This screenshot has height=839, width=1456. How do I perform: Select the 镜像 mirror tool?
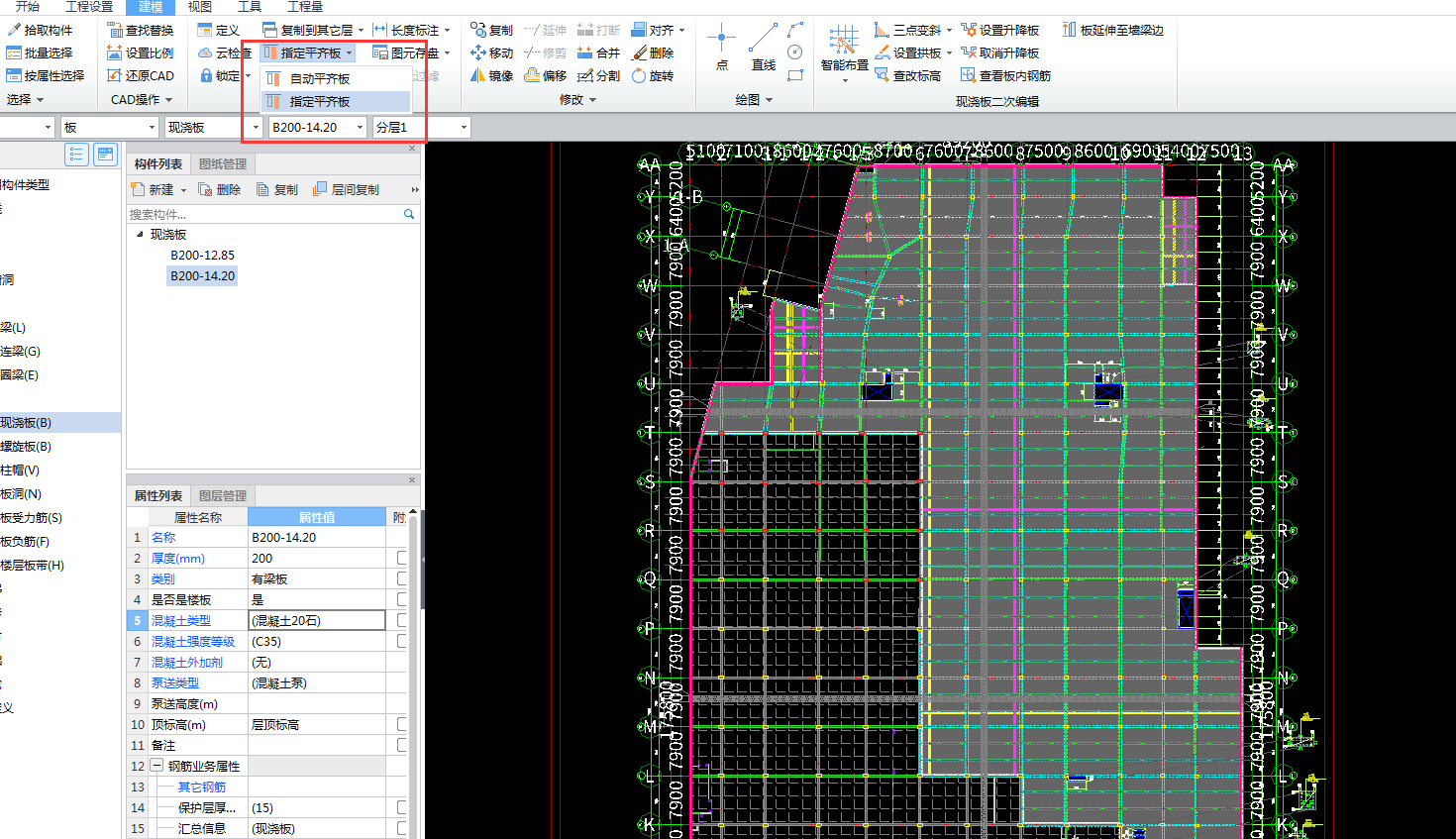492,75
